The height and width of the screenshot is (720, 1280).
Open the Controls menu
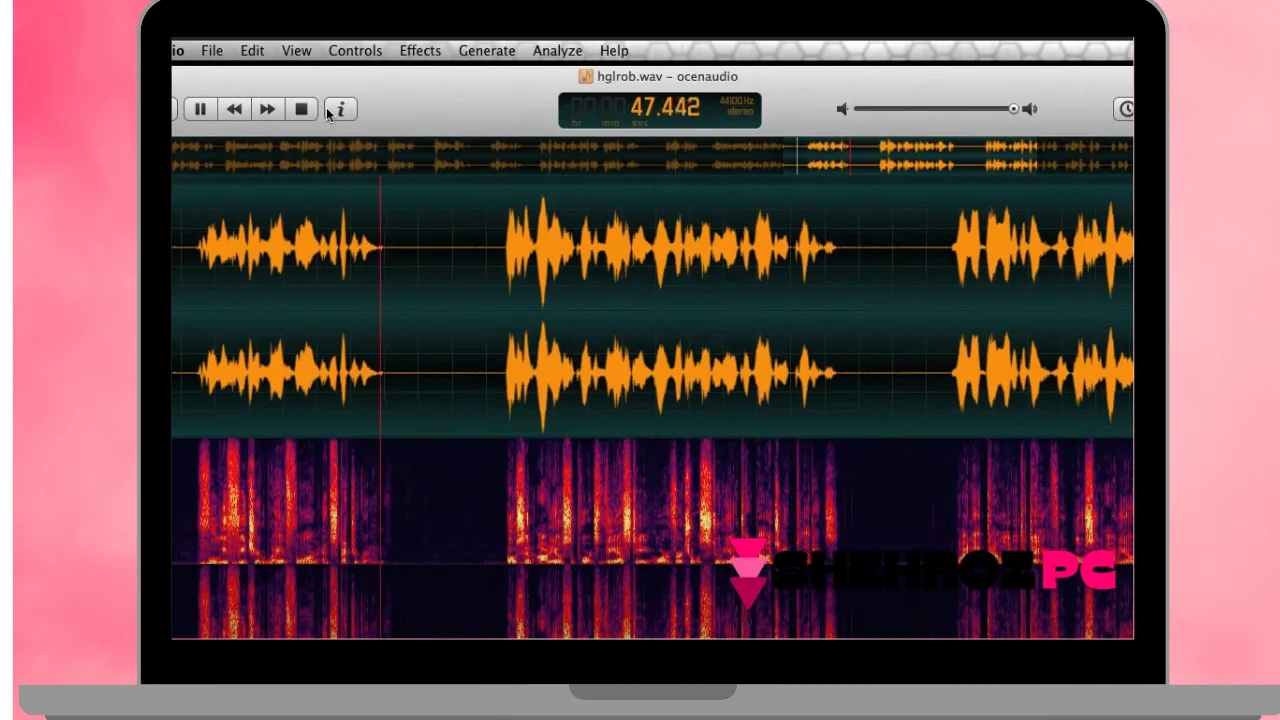pos(355,51)
